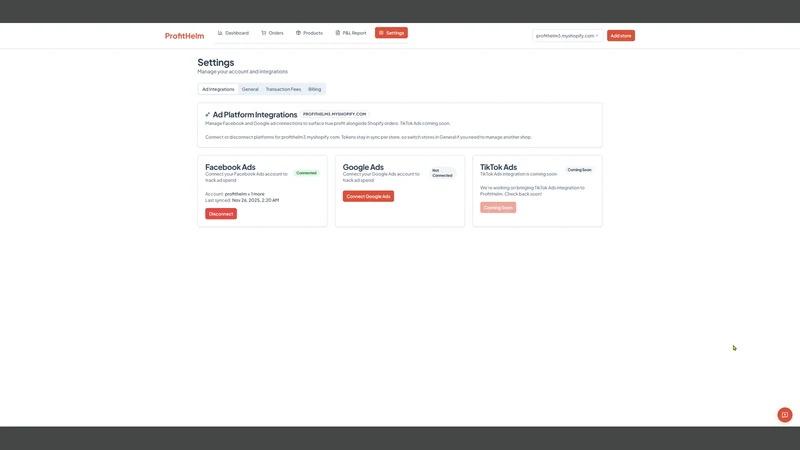Open the chat support bubble icon
Screen dimensions: 800x450
pyautogui.click(x=785, y=415)
